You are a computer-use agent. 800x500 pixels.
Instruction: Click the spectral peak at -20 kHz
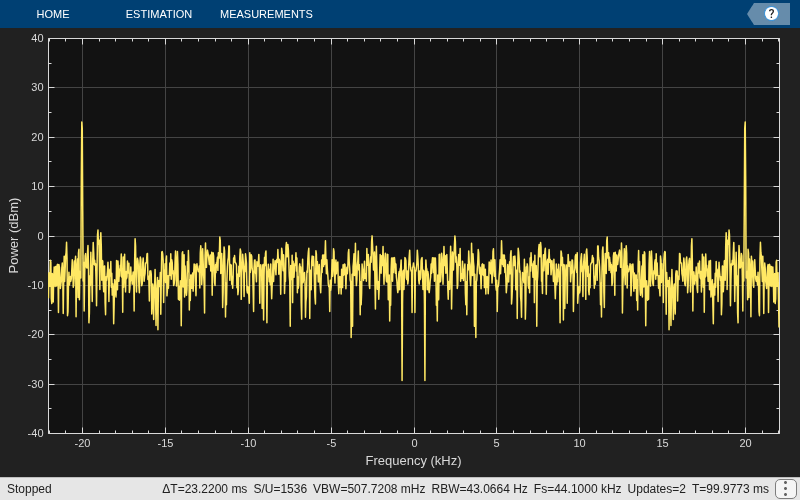82,122
